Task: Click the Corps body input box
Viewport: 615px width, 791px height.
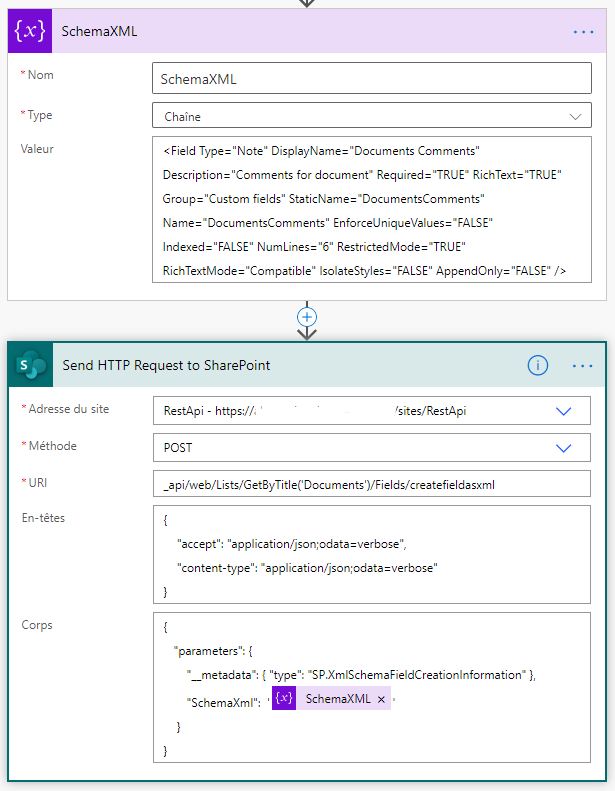Action: pos(372,687)
